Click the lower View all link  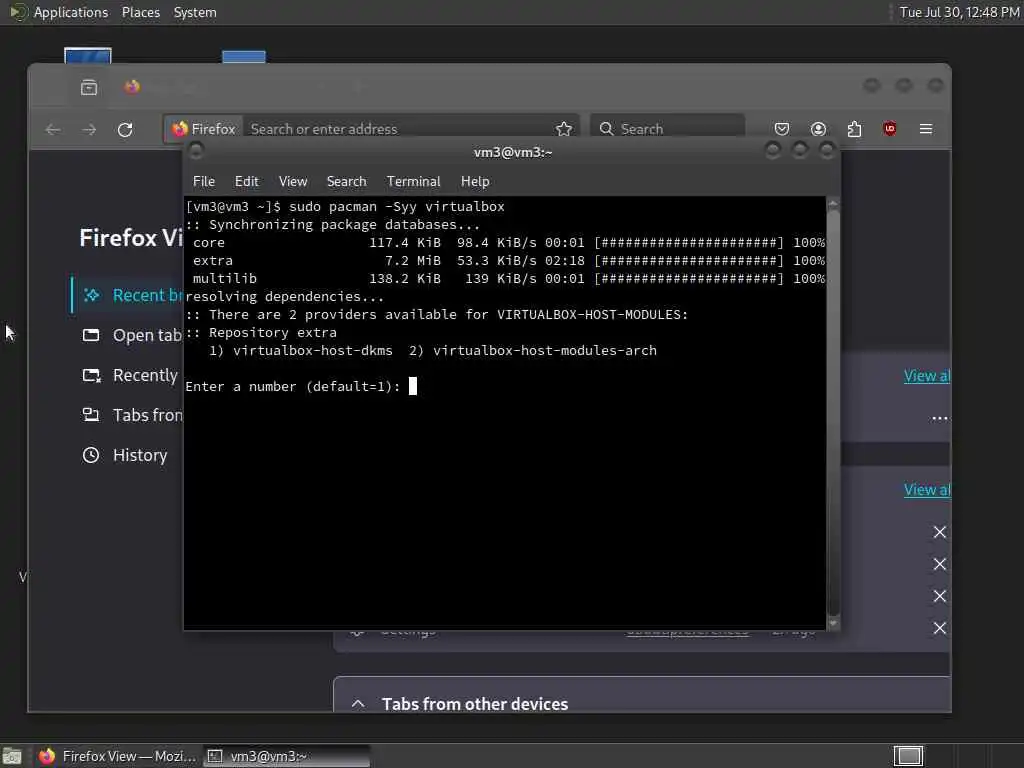[x=927, y=490]
